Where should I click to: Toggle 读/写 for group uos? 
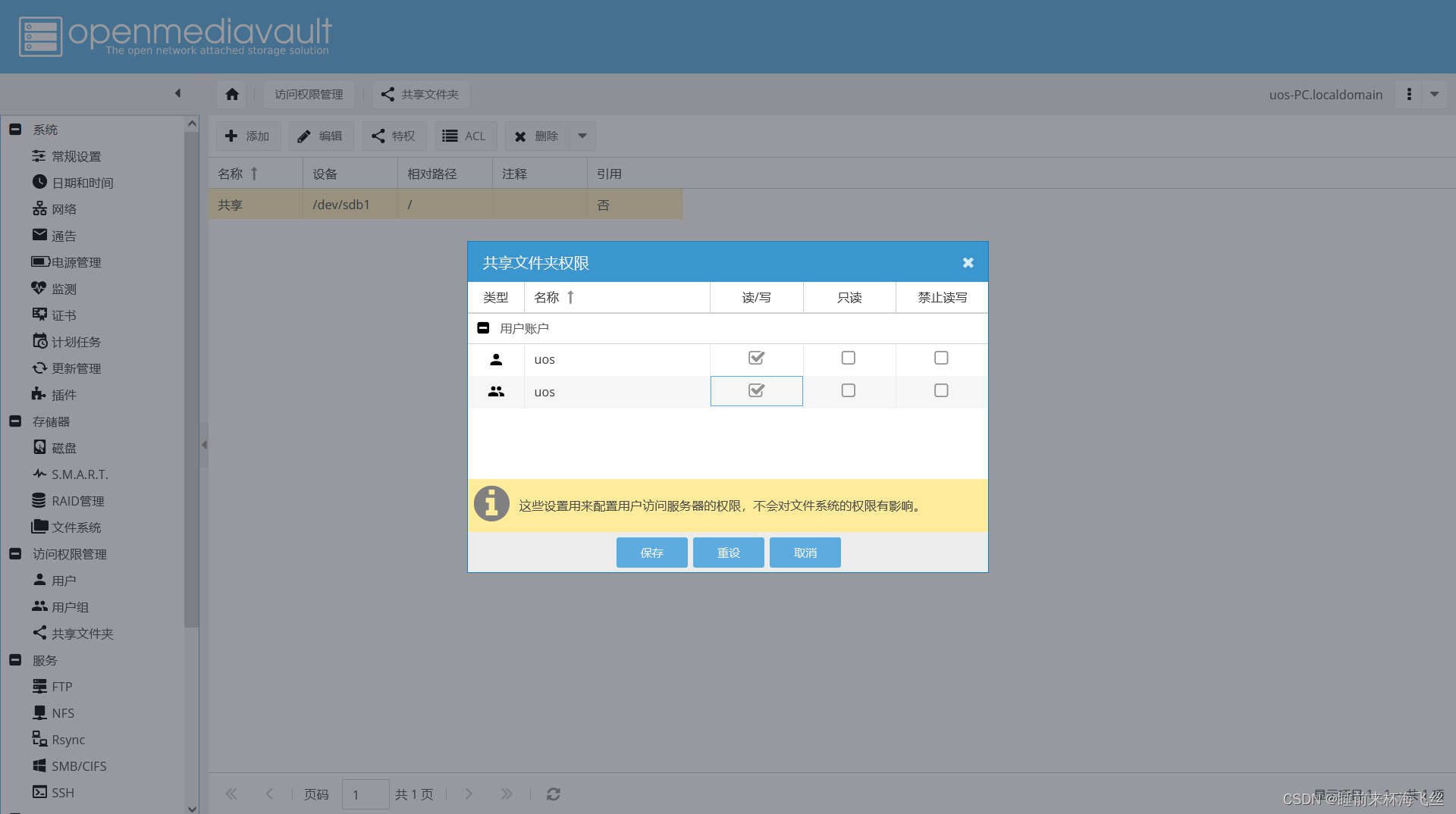click(x=756, y=390)
